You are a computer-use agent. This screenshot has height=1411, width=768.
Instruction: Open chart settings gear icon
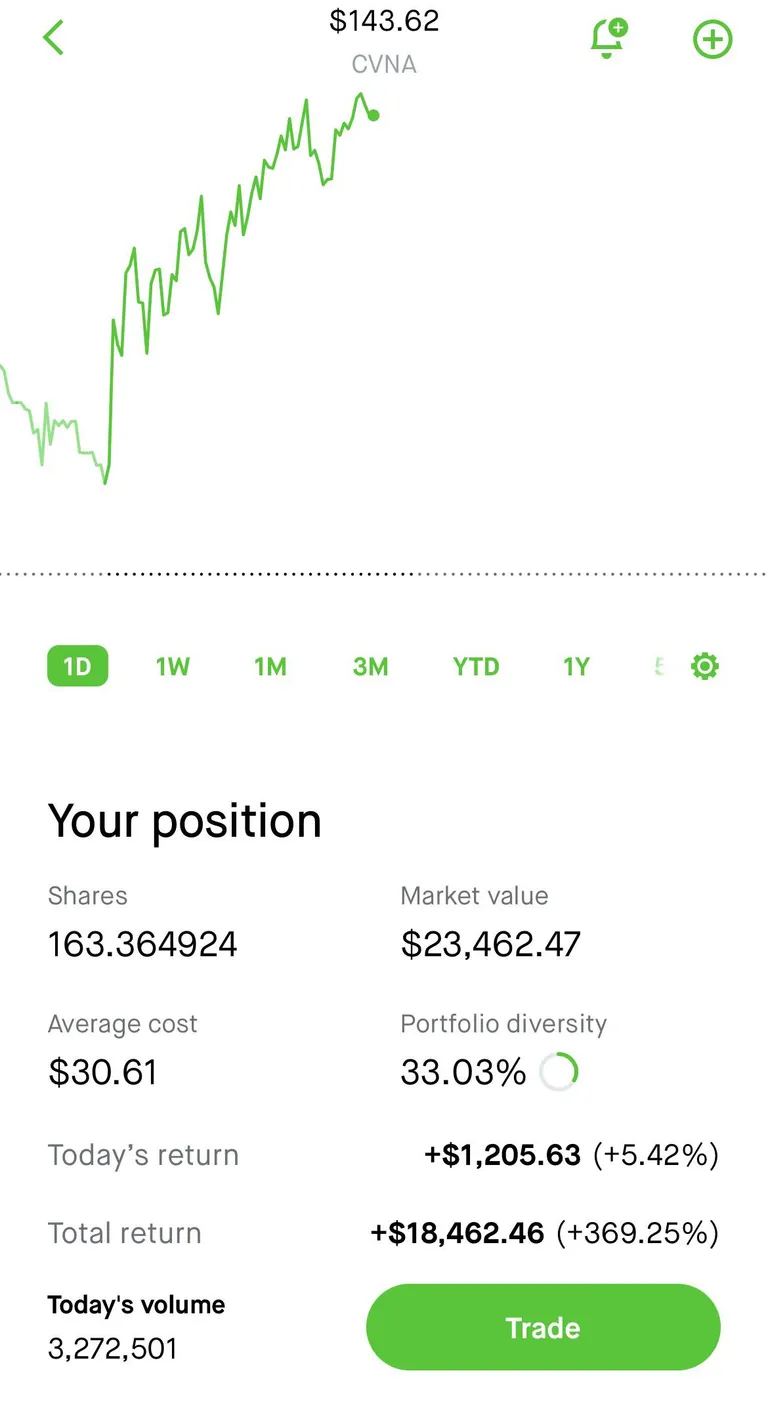coord(705,666)
